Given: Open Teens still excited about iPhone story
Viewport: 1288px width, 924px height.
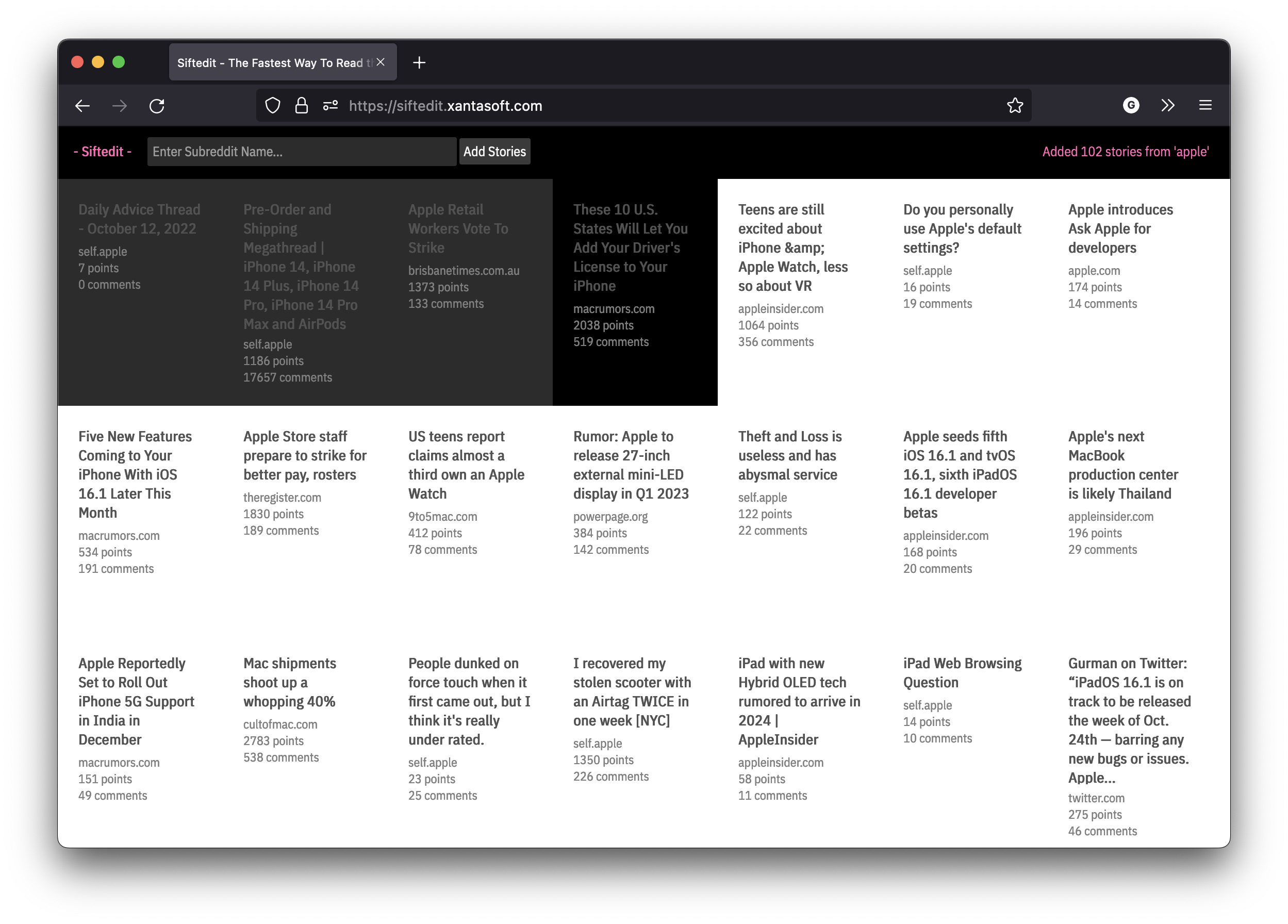Looking at the screenshot, I should (793, 247).
